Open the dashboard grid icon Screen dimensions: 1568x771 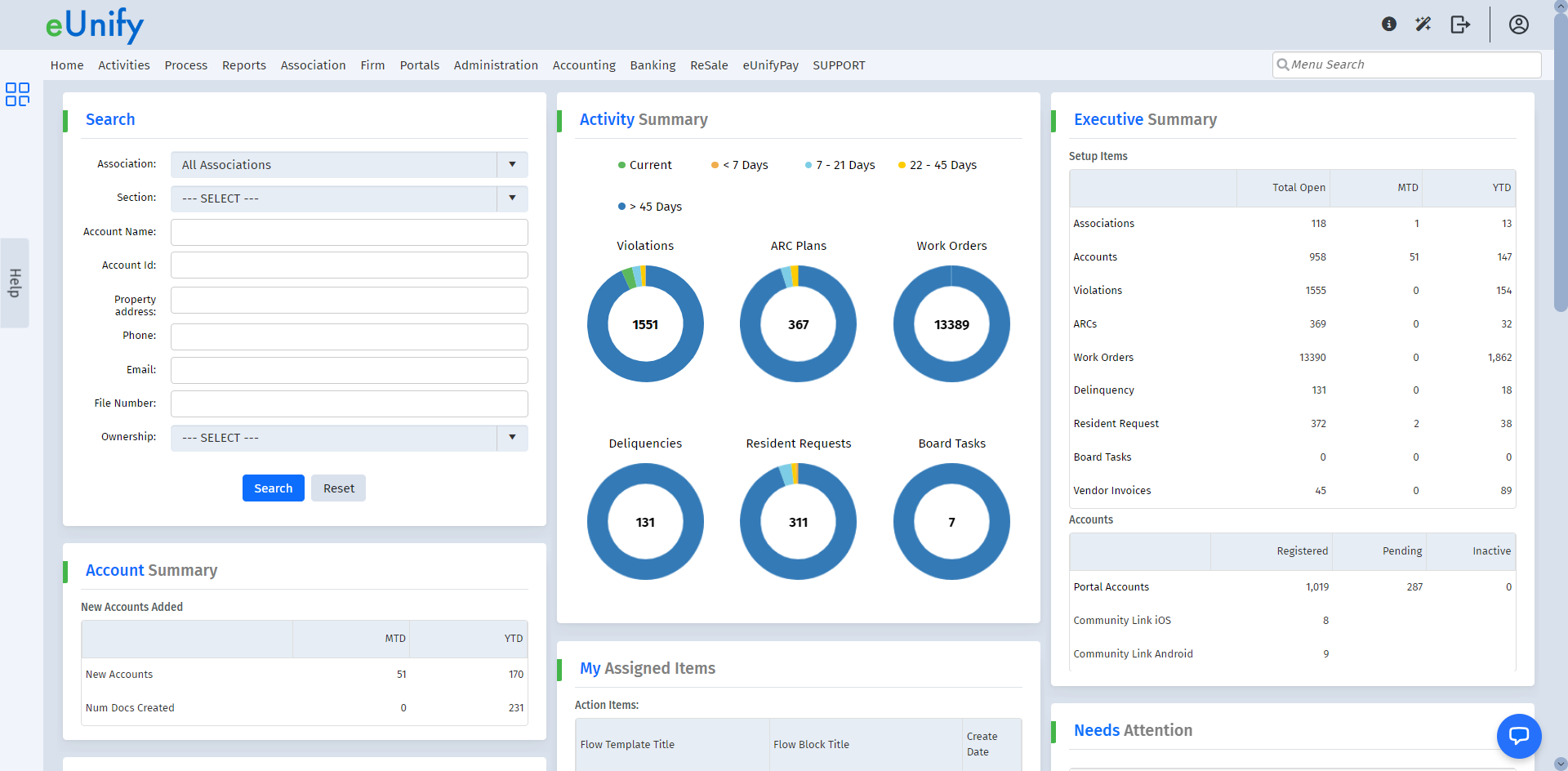point(17,95)
